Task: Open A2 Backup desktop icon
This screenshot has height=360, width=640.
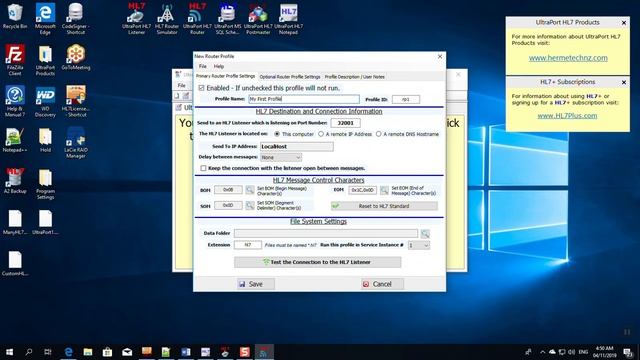Action: (x=15, y=181)
